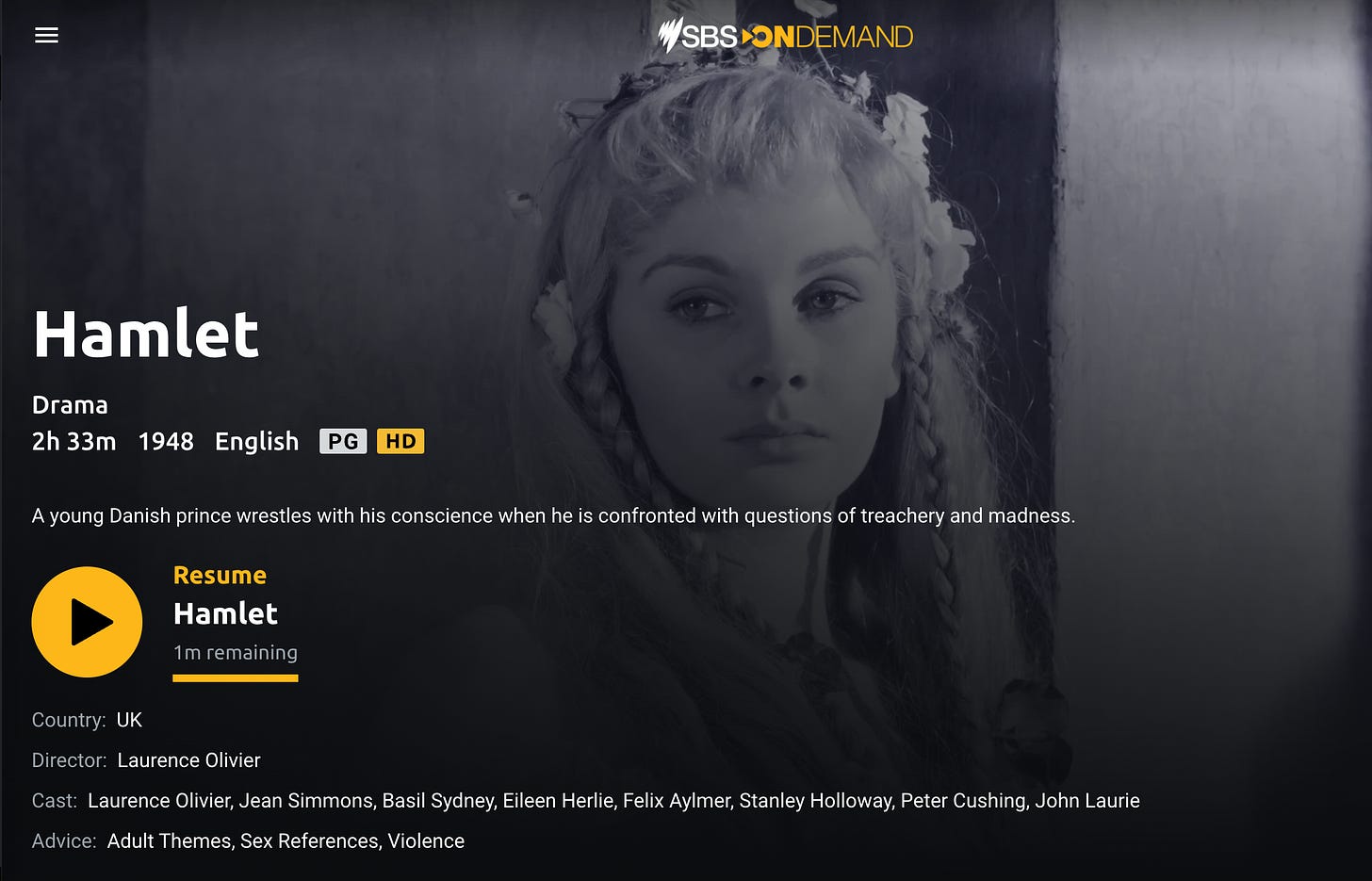This screenshot has height=881, width=1372.
Task: Open cast member Felix Aylmer
Action: (677, 801)
